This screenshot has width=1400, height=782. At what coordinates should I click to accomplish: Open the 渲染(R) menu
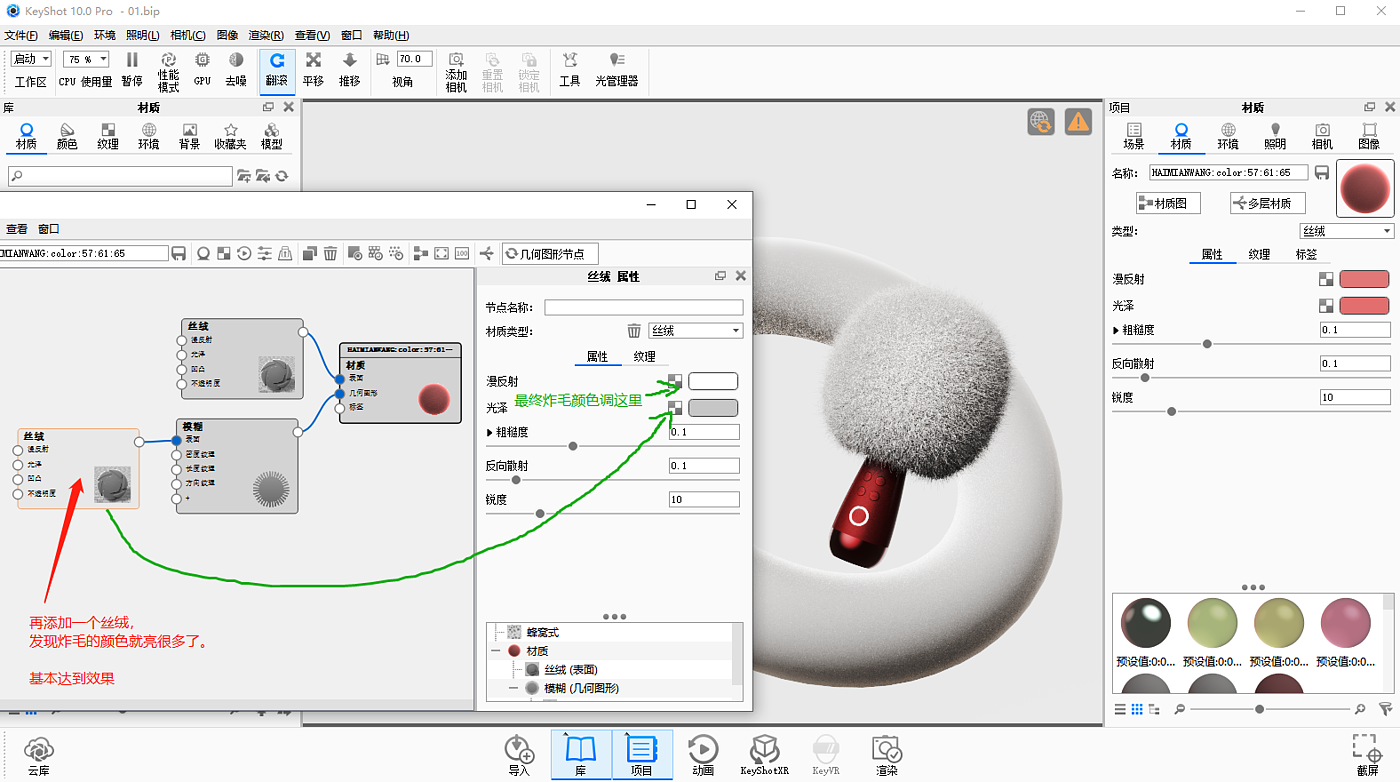265,35
